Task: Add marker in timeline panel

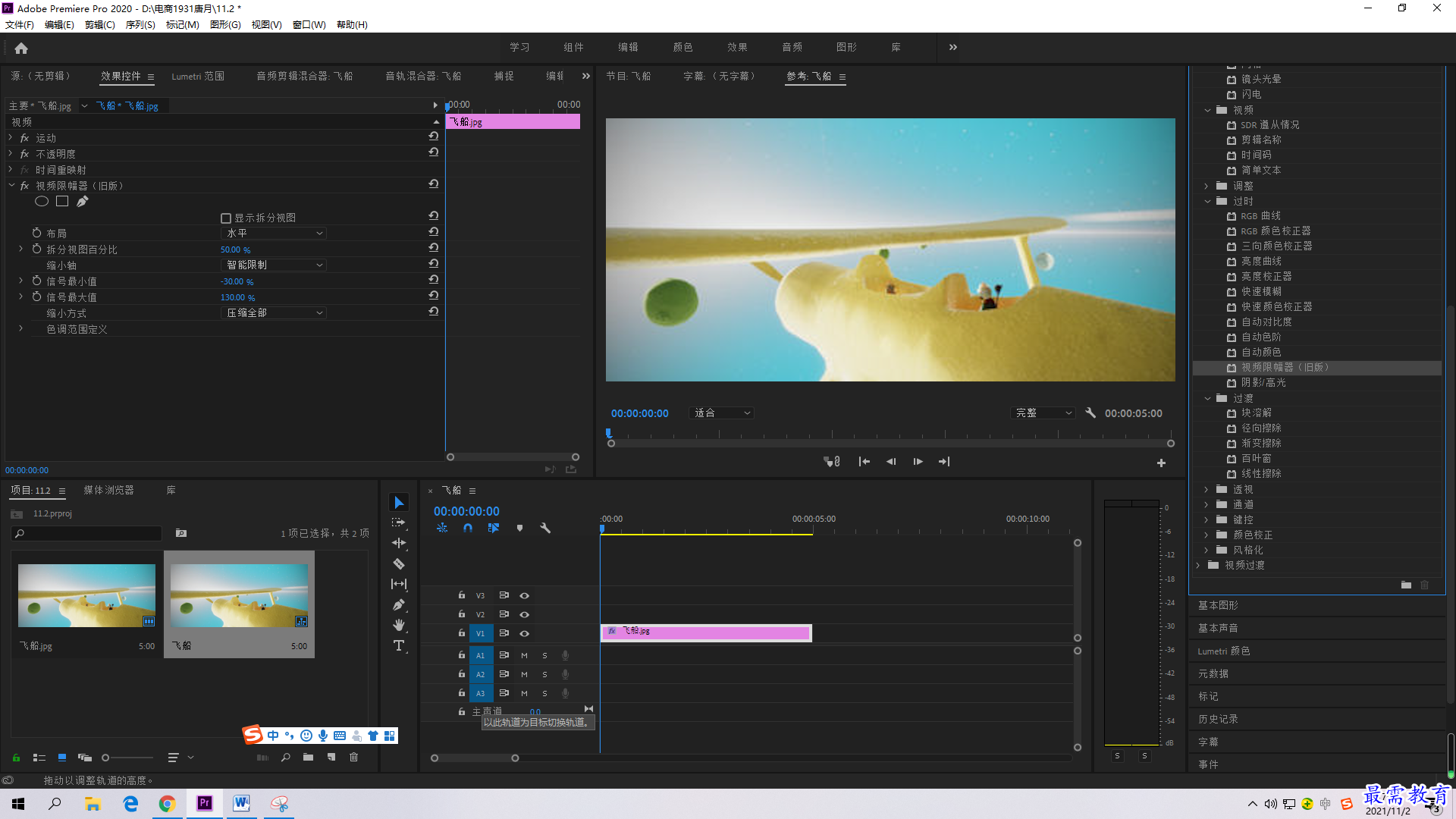Action: coord(519,528)
